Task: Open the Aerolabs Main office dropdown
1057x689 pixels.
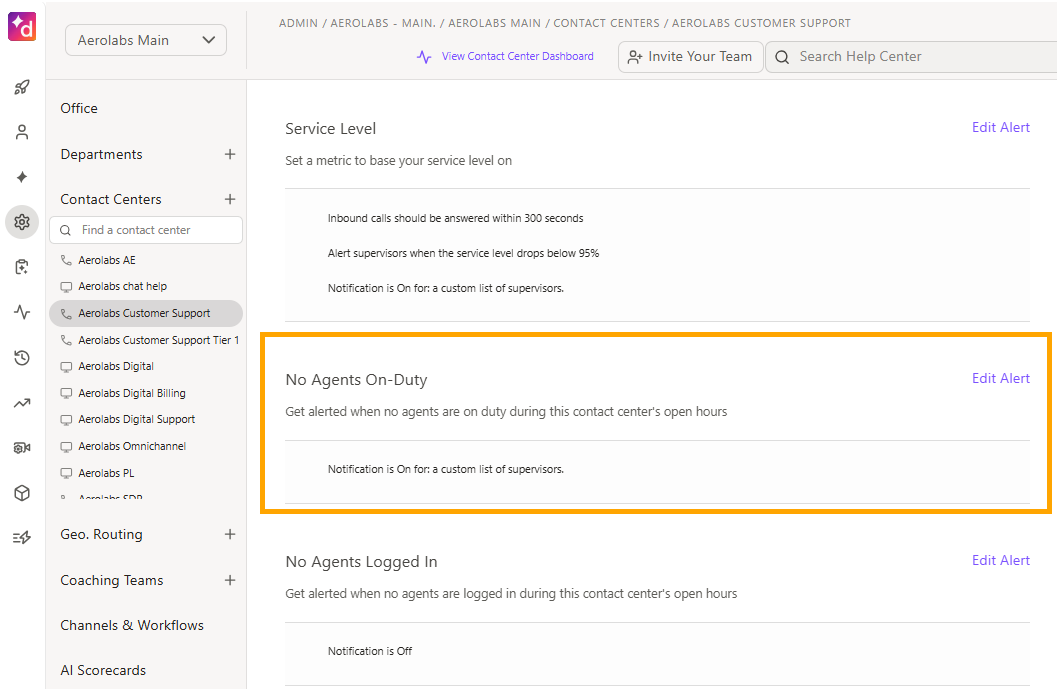Action: click(x=146, y=40)
